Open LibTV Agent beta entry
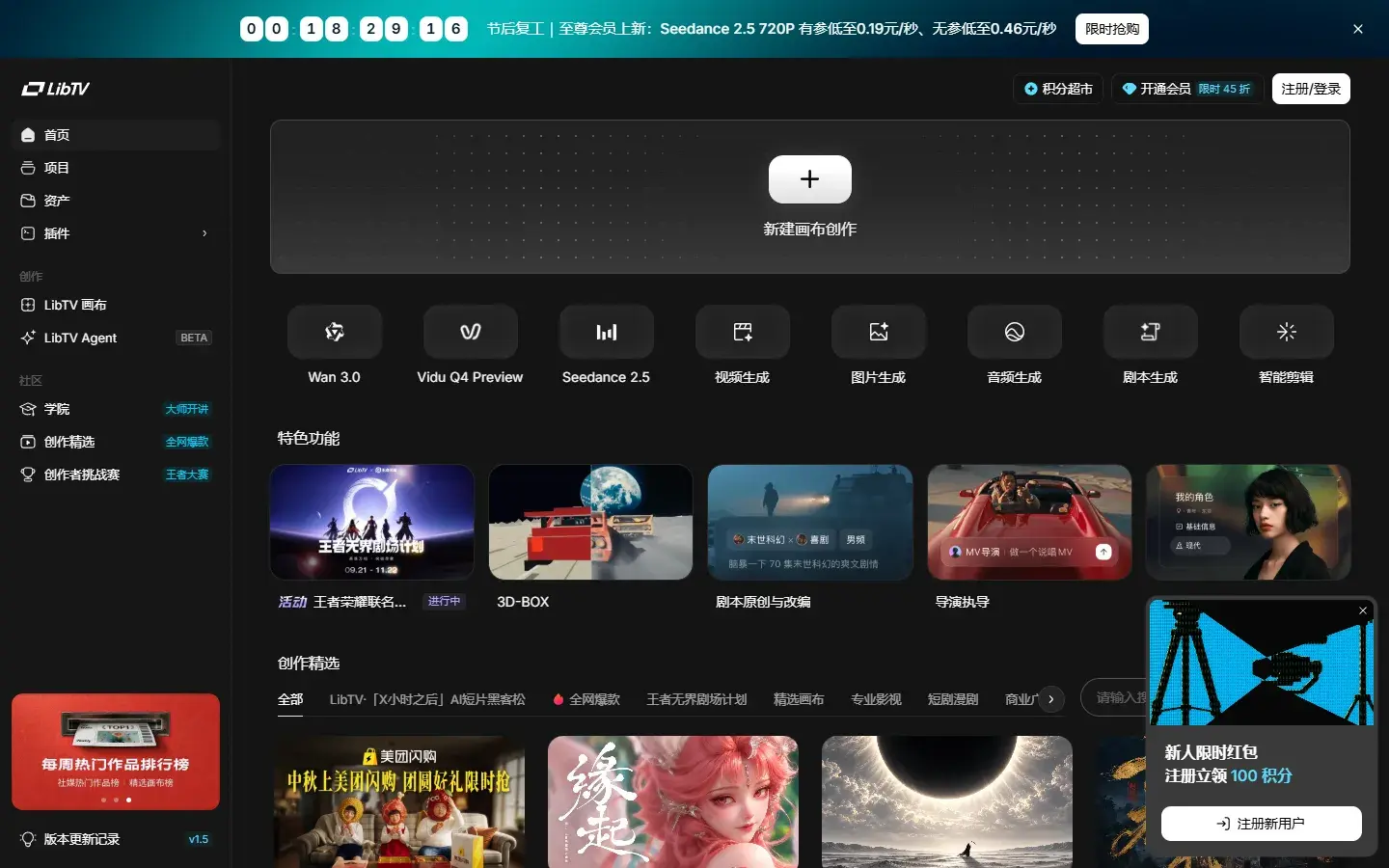Image resolution: width=1389 pixels, height=868 pixels. (x=116, y=338)
